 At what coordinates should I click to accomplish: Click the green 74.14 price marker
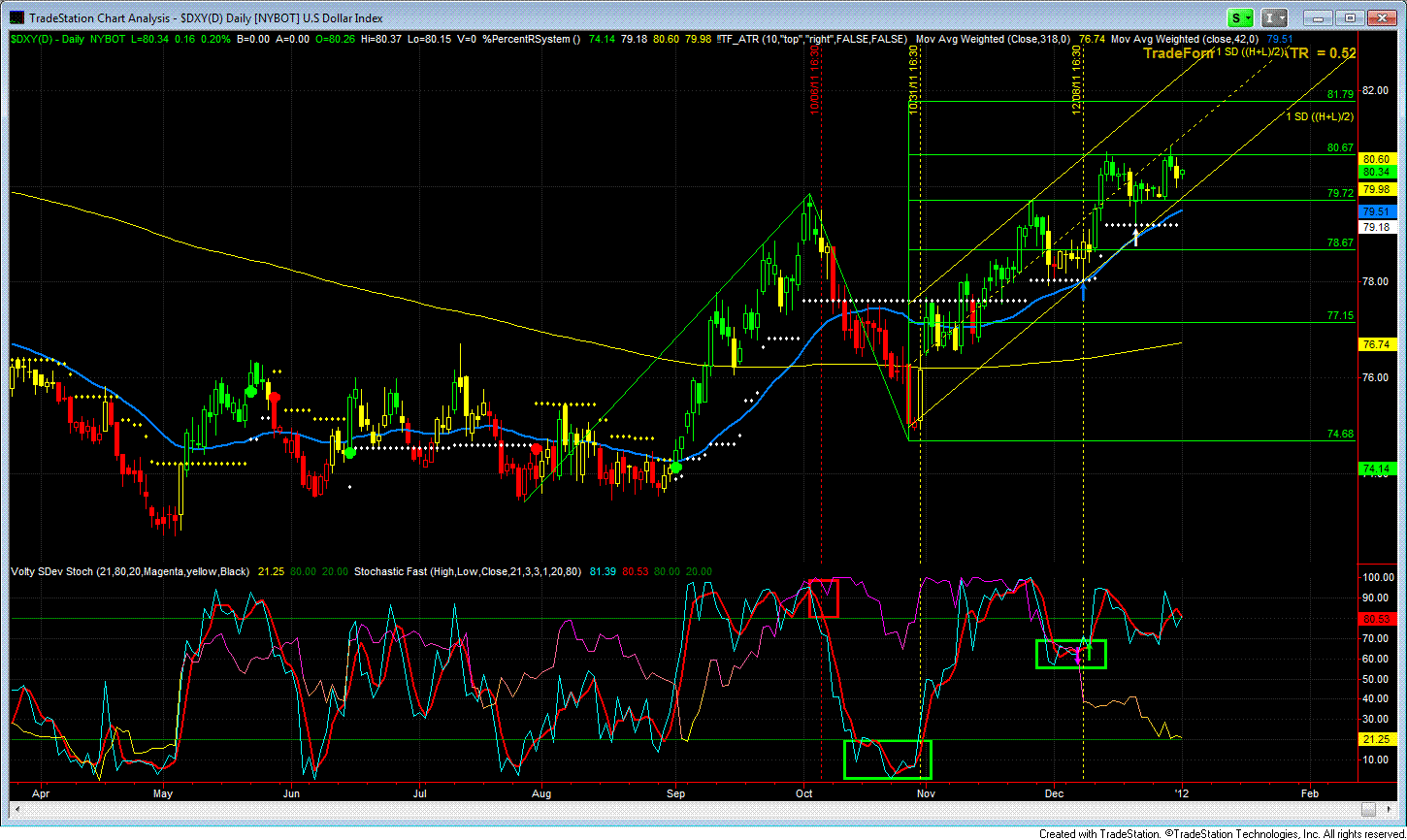1378,468
